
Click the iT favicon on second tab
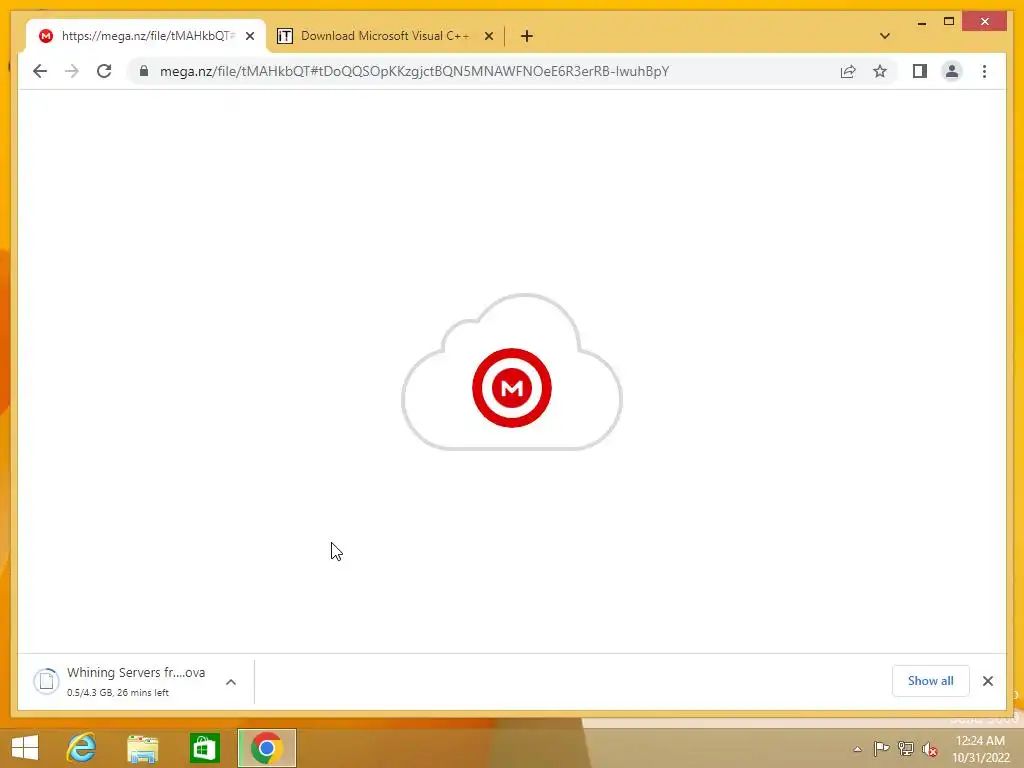click(285, 36)
